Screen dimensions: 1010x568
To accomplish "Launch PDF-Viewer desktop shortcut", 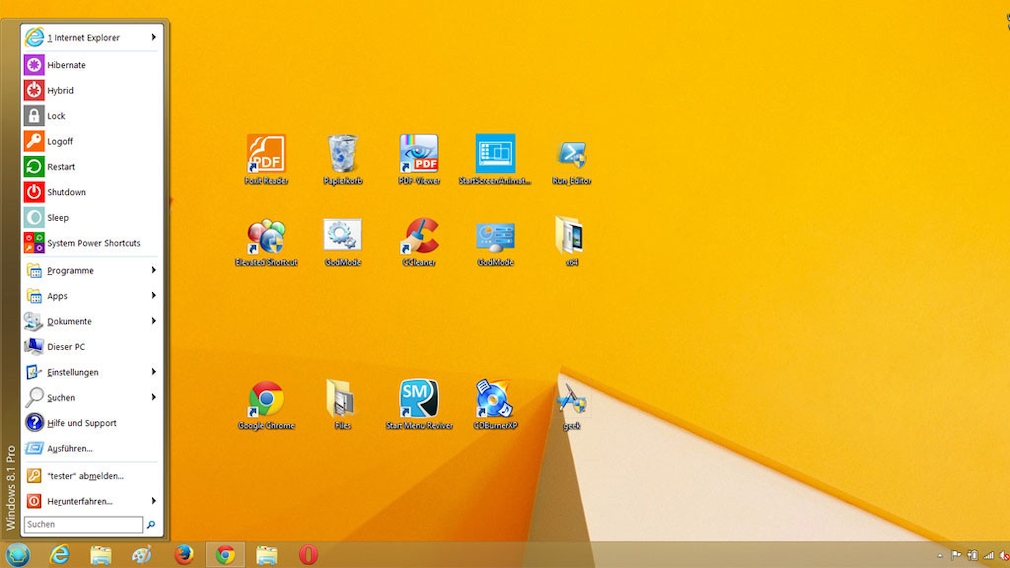I will point(419,160).
